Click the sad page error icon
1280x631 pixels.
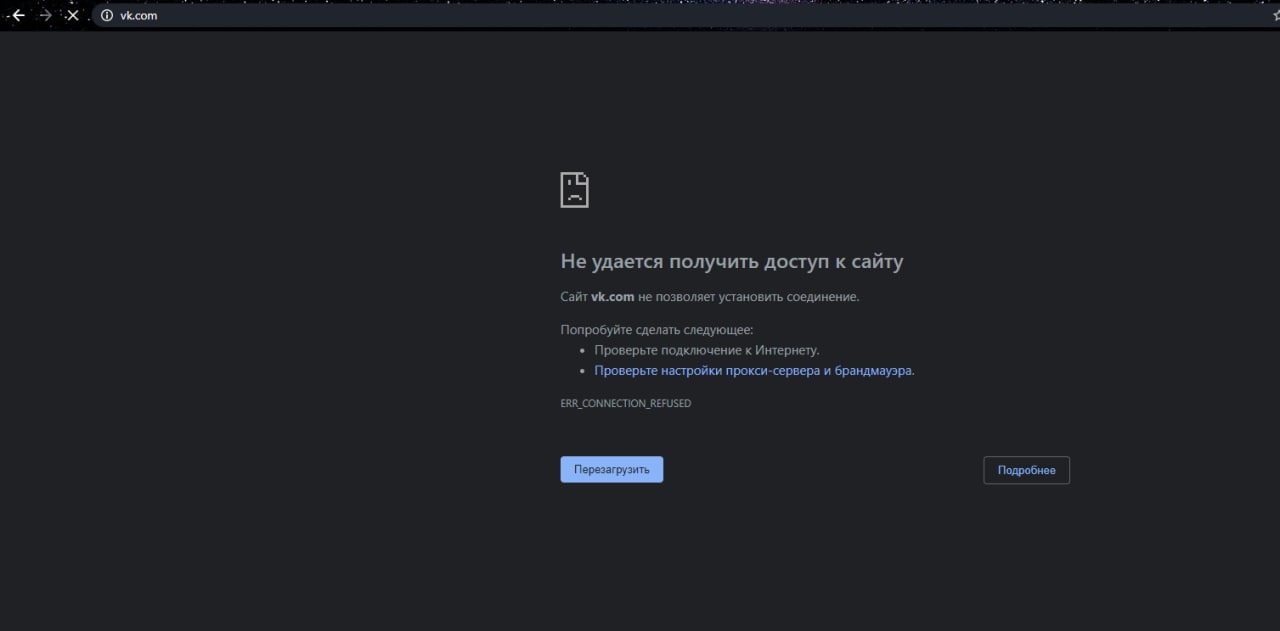click(575, 190)
